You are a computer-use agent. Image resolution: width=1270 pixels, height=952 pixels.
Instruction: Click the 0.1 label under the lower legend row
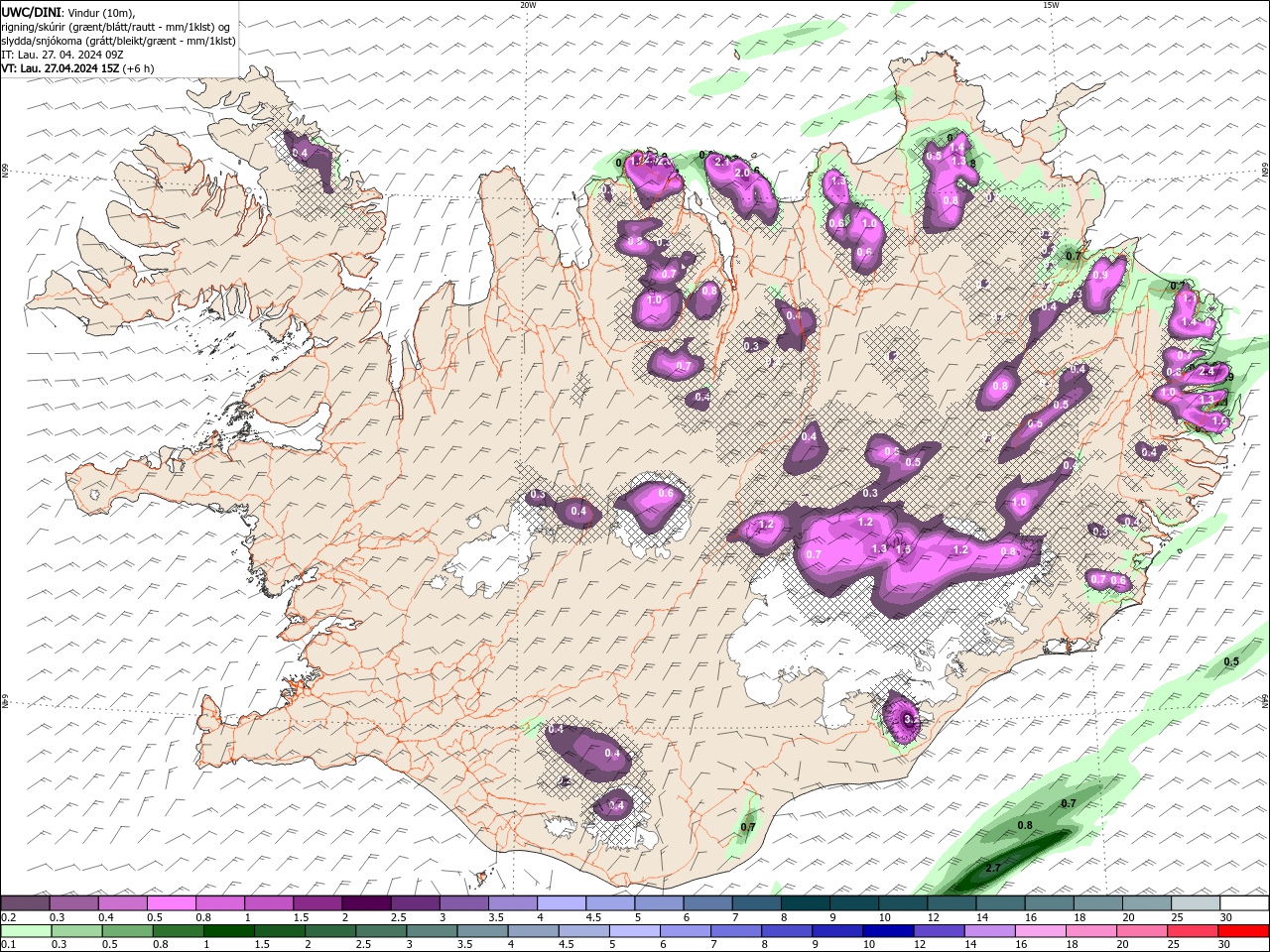(x=8, y=945)
